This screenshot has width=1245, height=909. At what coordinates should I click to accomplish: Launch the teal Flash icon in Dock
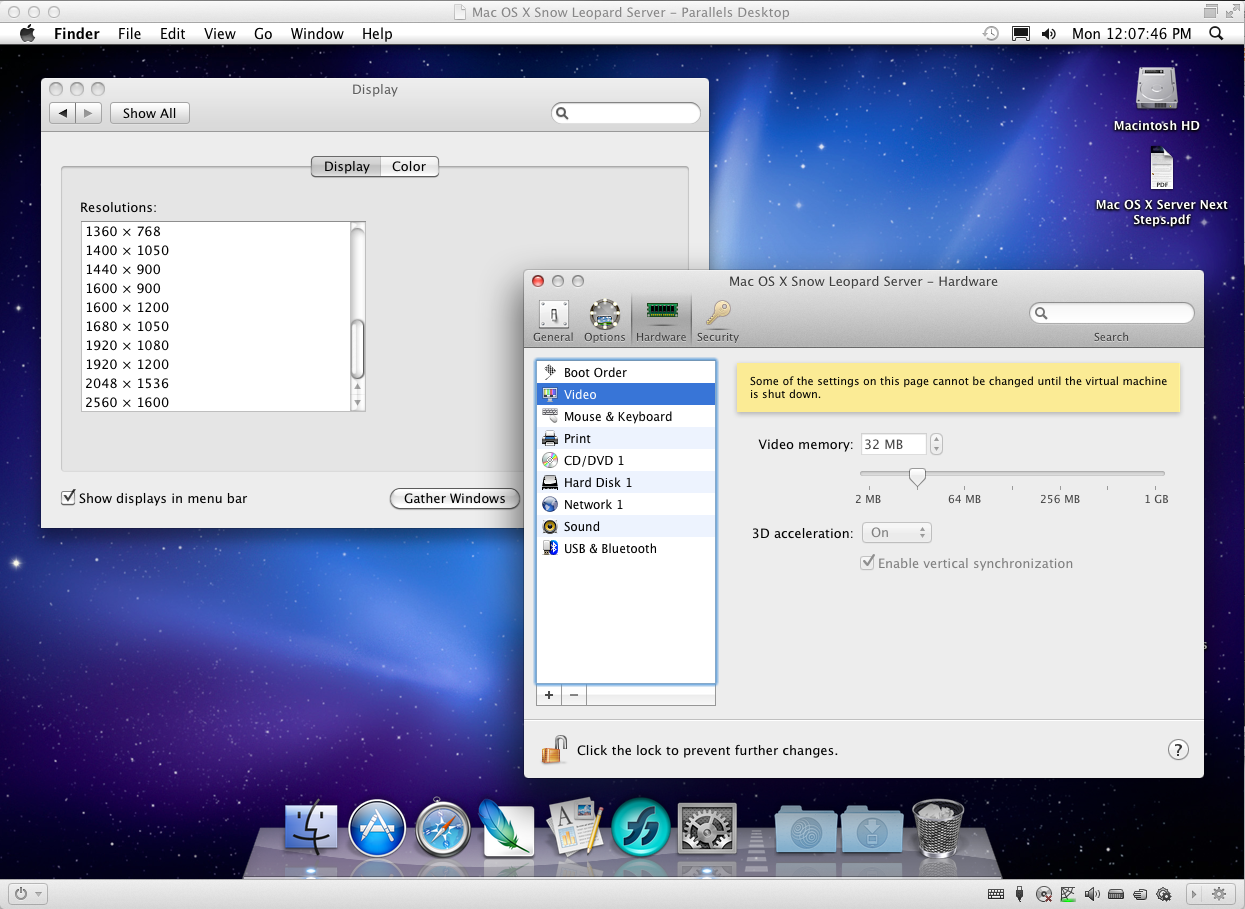pyautogui.click(x=640, y=828)
